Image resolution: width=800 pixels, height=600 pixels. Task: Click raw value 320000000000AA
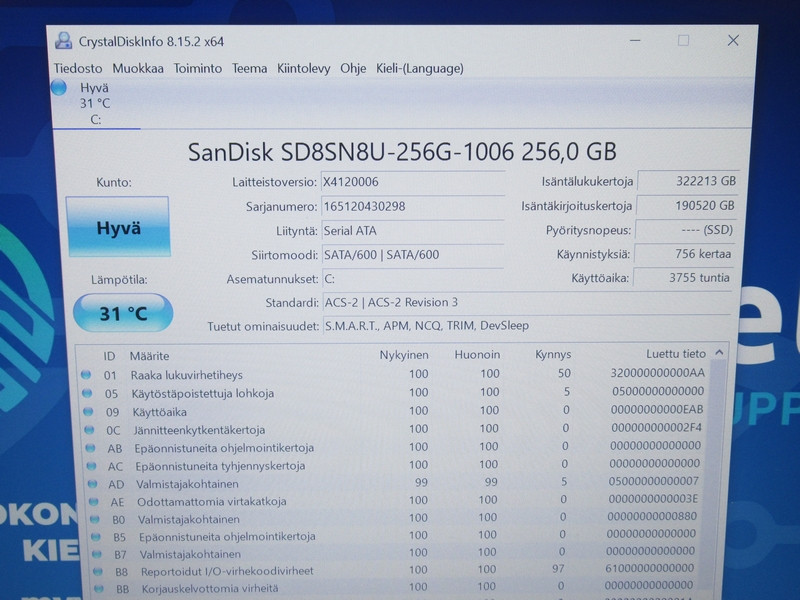point(658,373)
